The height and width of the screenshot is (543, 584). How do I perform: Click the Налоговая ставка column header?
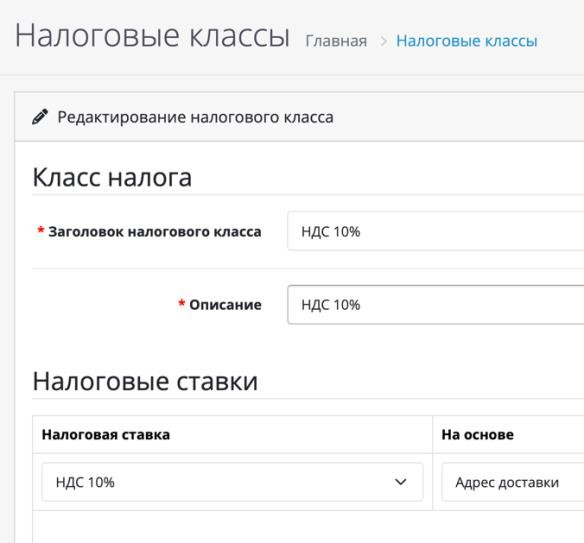click(x=106, y=435)
